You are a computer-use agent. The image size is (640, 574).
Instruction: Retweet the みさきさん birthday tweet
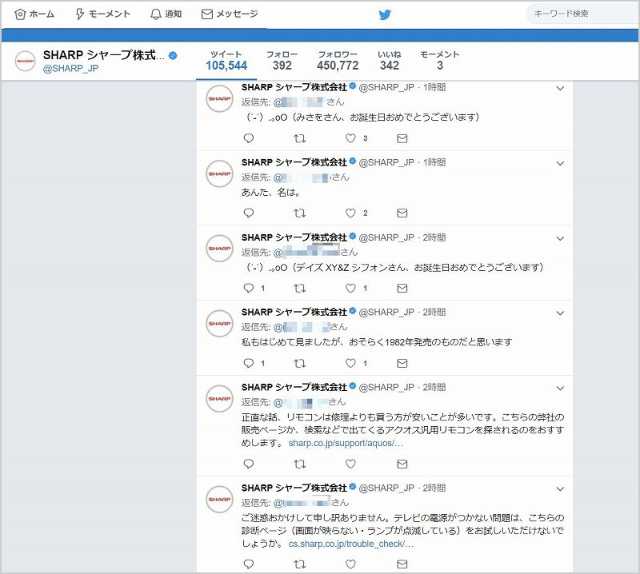tap(300, 138)
